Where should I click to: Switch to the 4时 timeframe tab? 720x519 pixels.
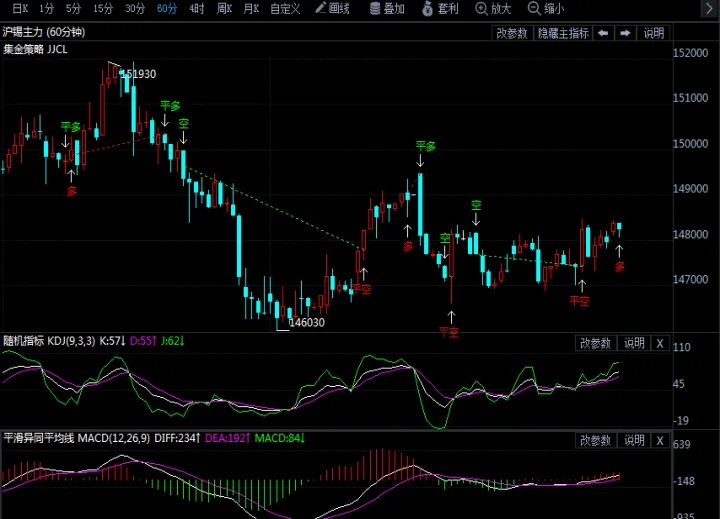coord(197,8)
